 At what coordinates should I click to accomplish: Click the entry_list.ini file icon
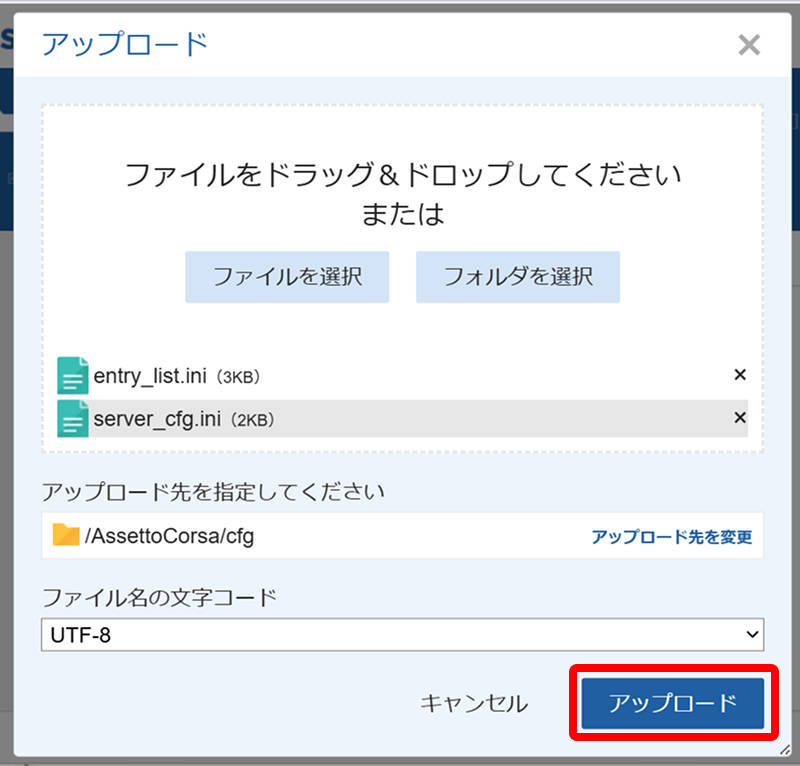[73, 376]
